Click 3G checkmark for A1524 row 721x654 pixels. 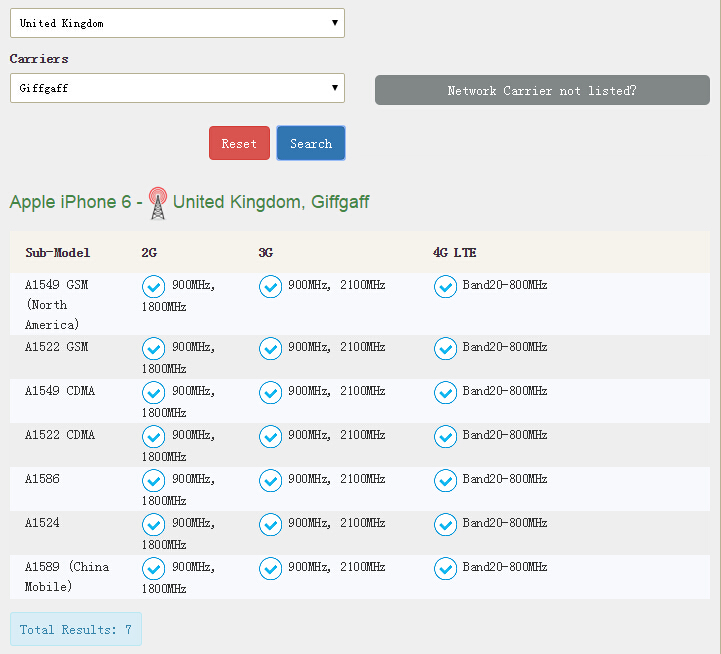[270, 525]
